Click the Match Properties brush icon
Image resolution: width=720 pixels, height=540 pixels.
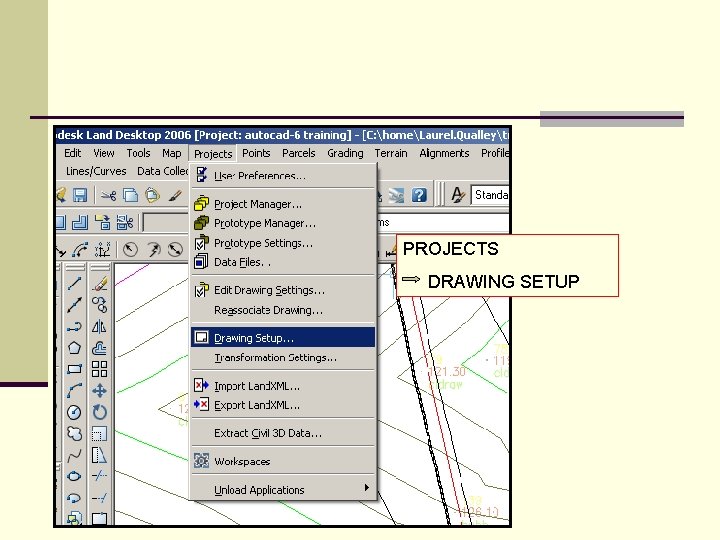(x=175, y=196)
